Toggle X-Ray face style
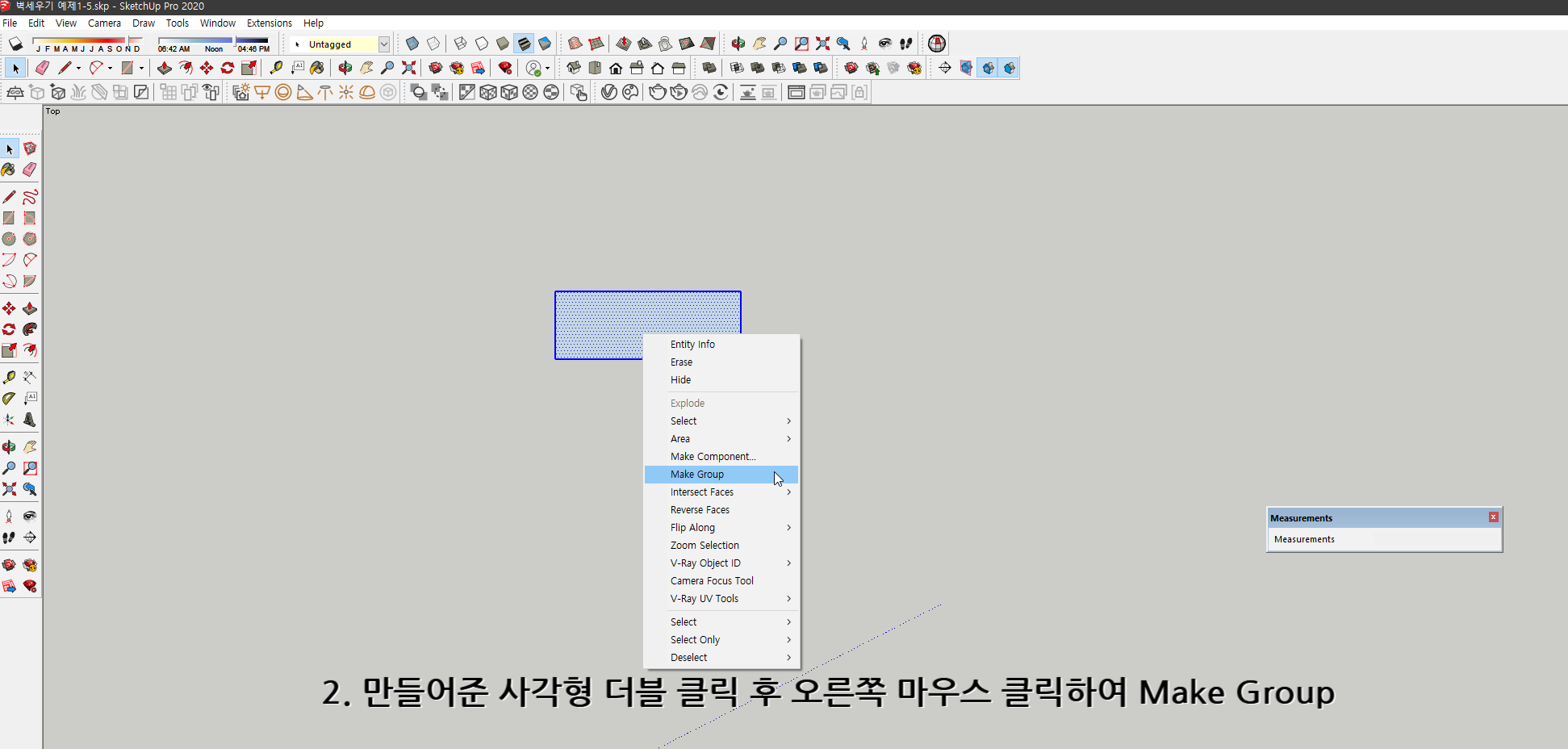The width and height of the screenshot is (1568, 749). click(412, 44)
